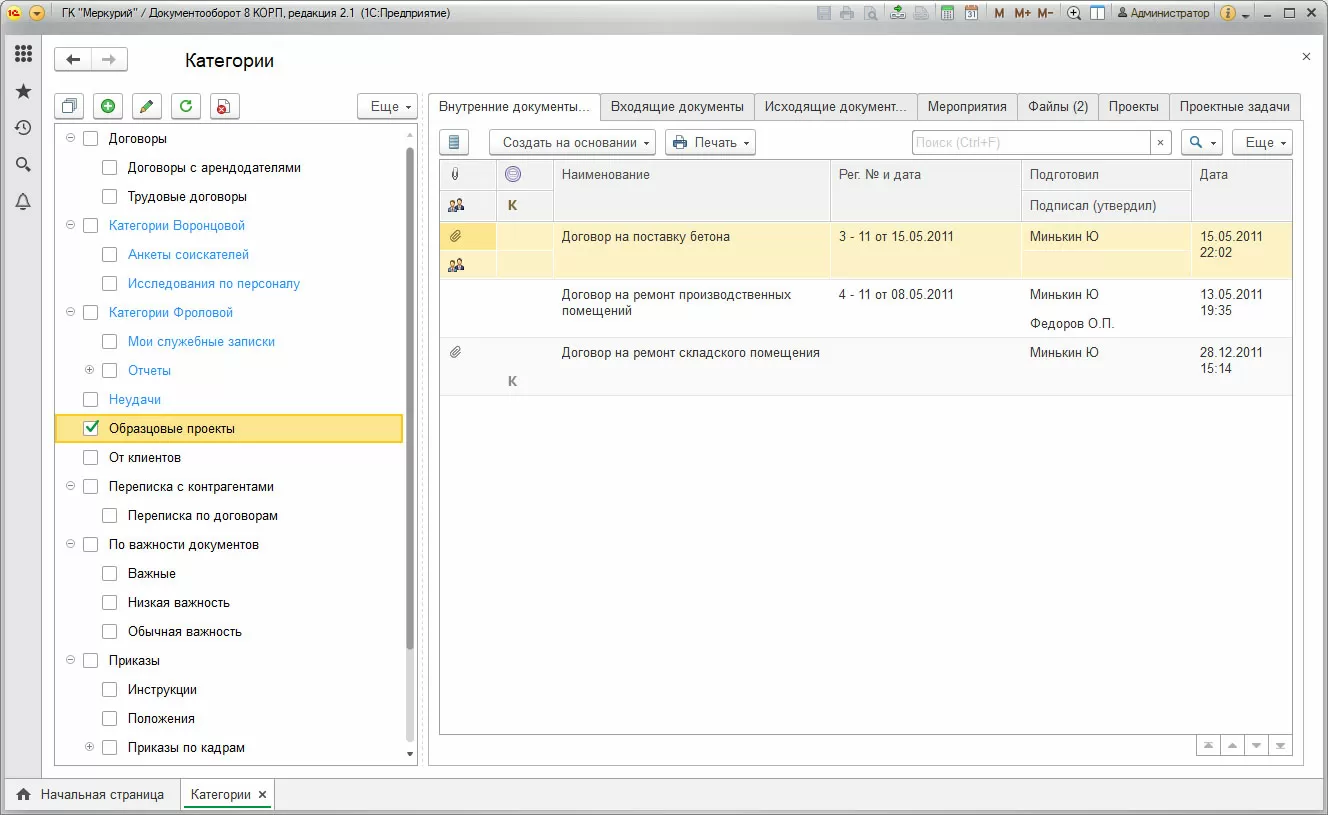This screenshot has height=815, width=1328.
Task: Tick the Договоры checkbox
Action: click(91, 139)
